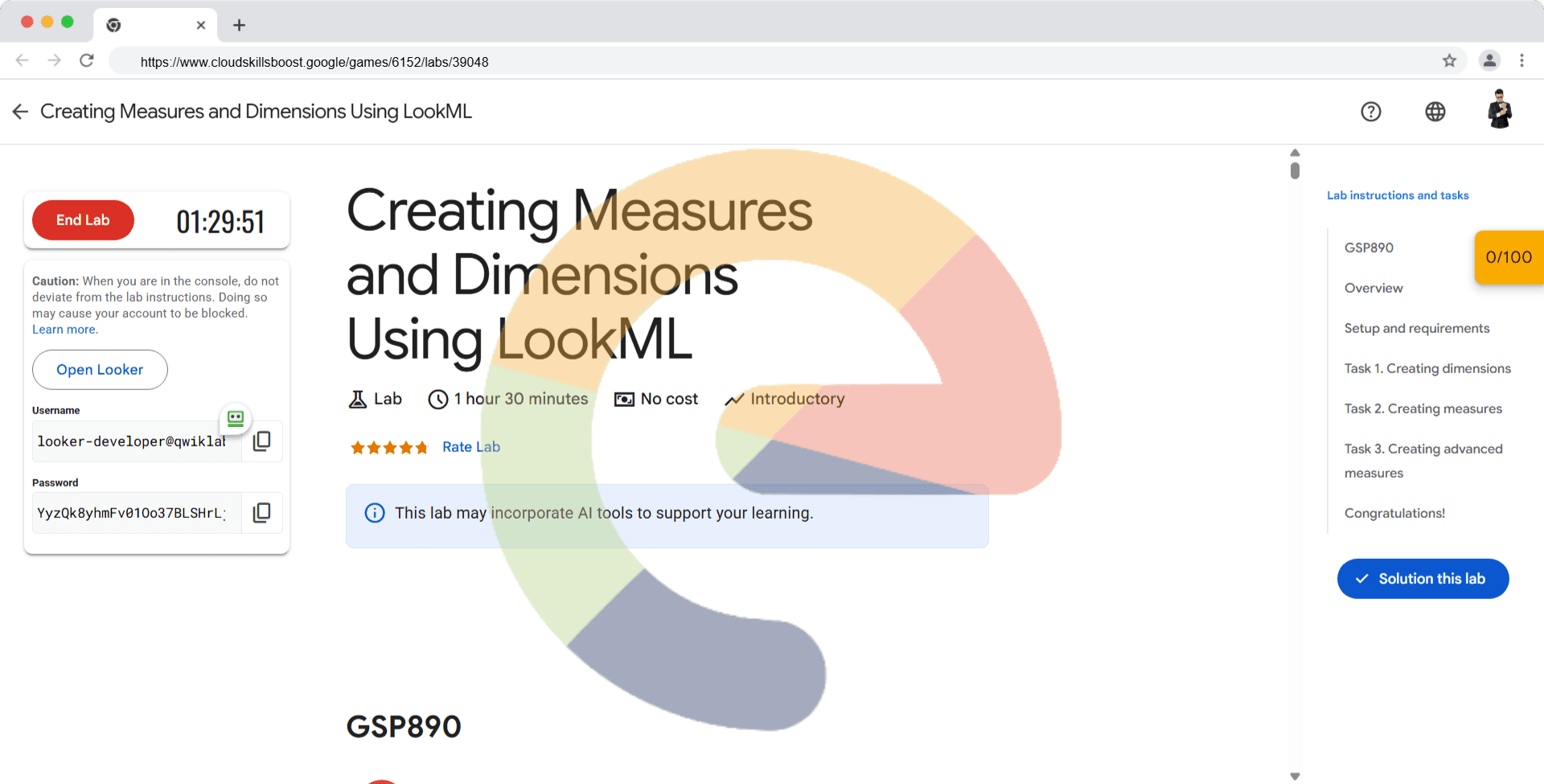Open the help question mark icon
Image resolution: width=1544 pixels, height=784 pixels.
point(1370,112)
